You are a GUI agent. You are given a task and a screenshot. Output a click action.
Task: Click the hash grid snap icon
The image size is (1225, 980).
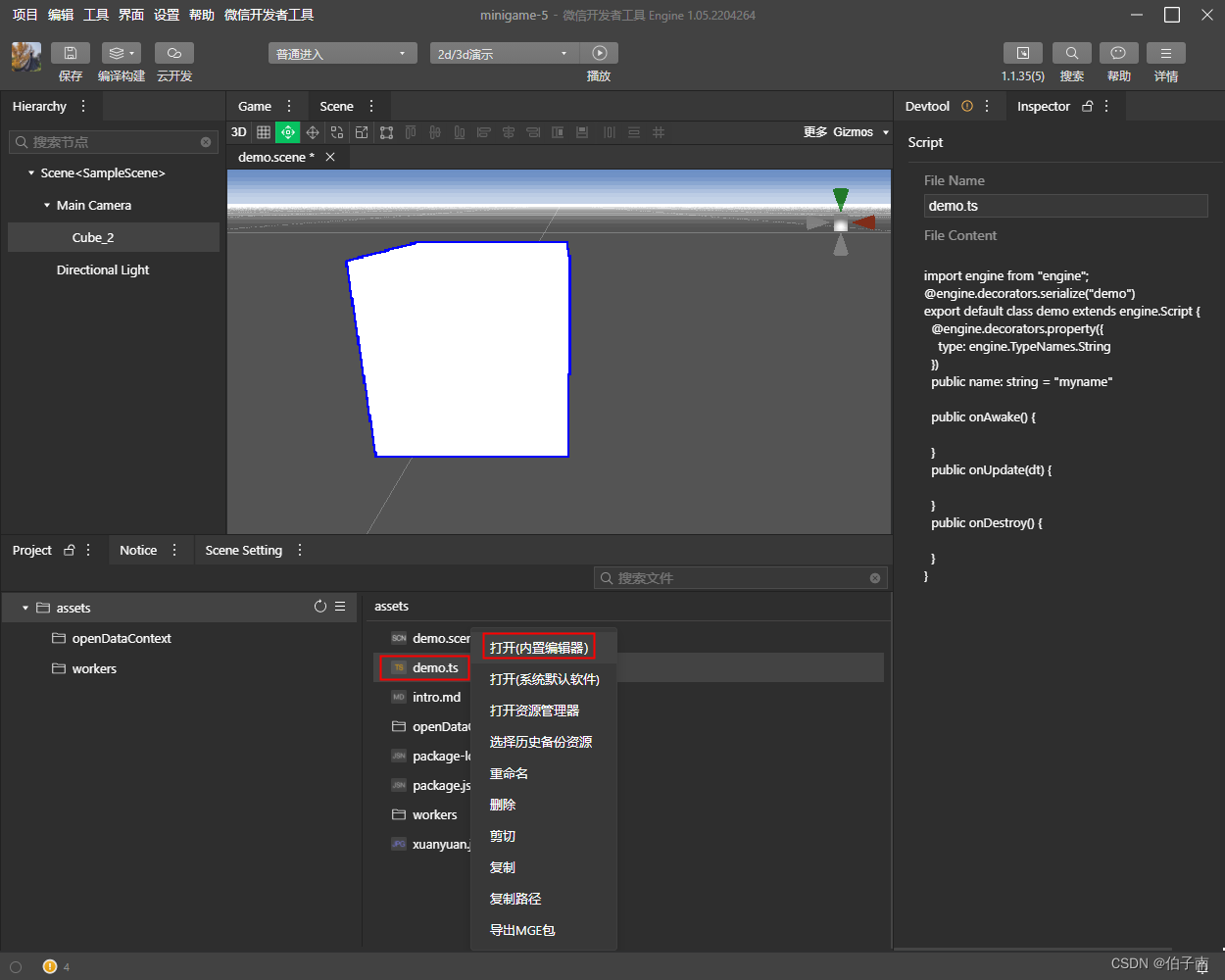659,132
